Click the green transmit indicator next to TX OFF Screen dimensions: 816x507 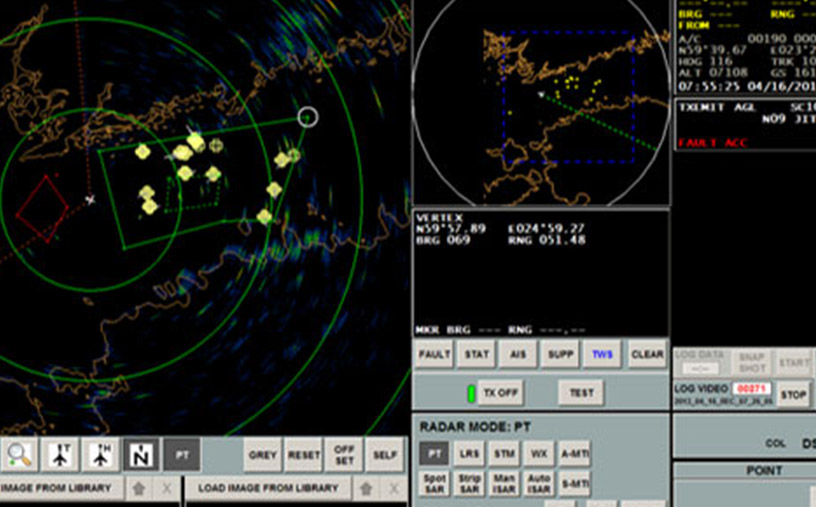coord(471,393)
